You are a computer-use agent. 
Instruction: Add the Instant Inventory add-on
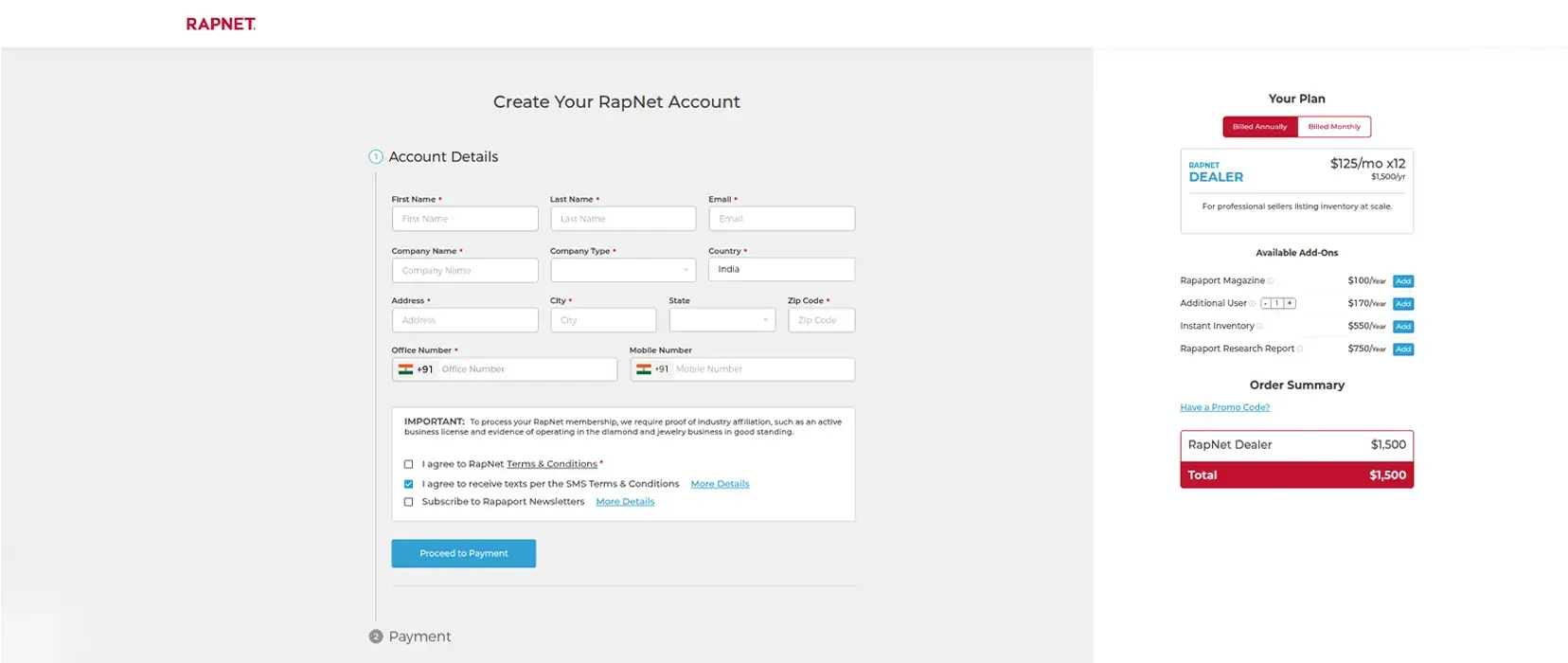pos(1403,327)
